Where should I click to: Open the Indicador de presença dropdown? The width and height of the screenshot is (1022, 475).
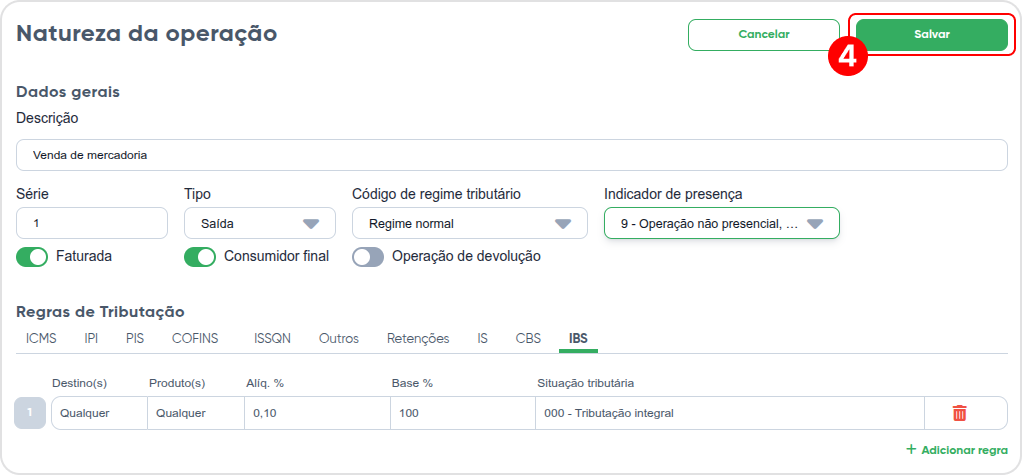722,223
